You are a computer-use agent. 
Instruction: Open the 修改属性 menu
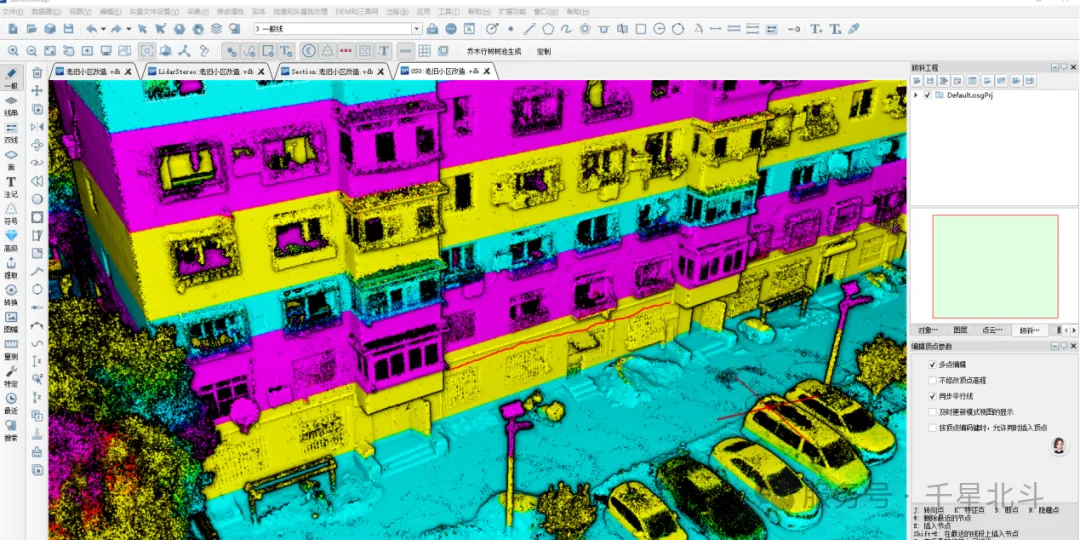click(x=230, y=12)
